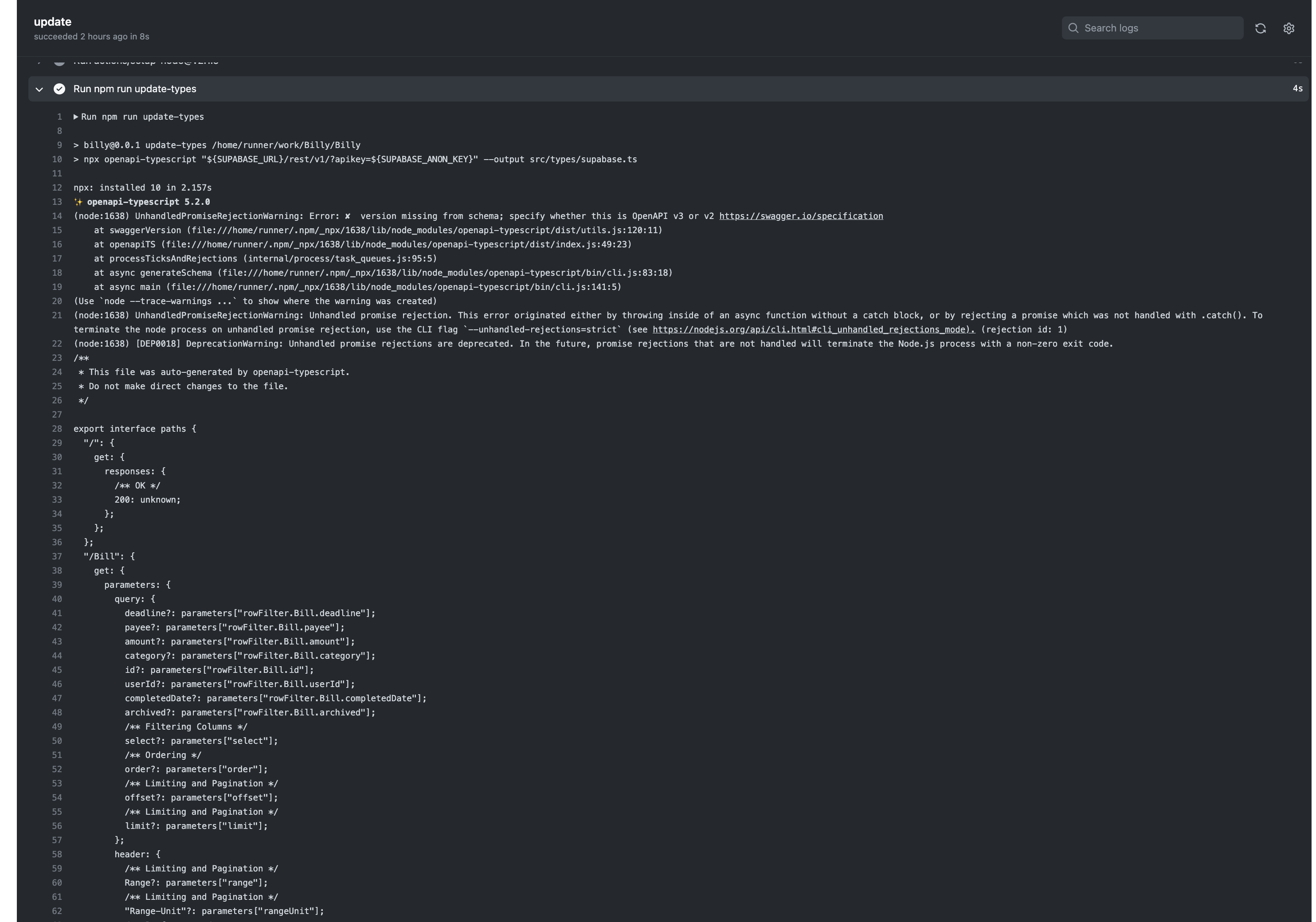Viewport: 1316px width, 922px height.
Task: Select the 'Run npm run update-types' step header
Action: tap(135, 89)
